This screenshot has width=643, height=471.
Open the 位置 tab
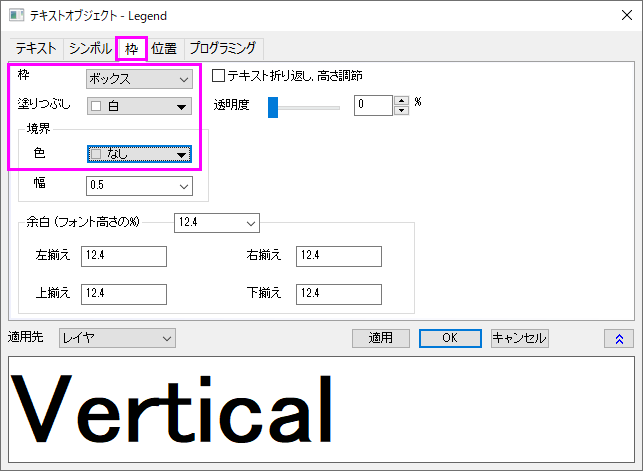point(164,49)
